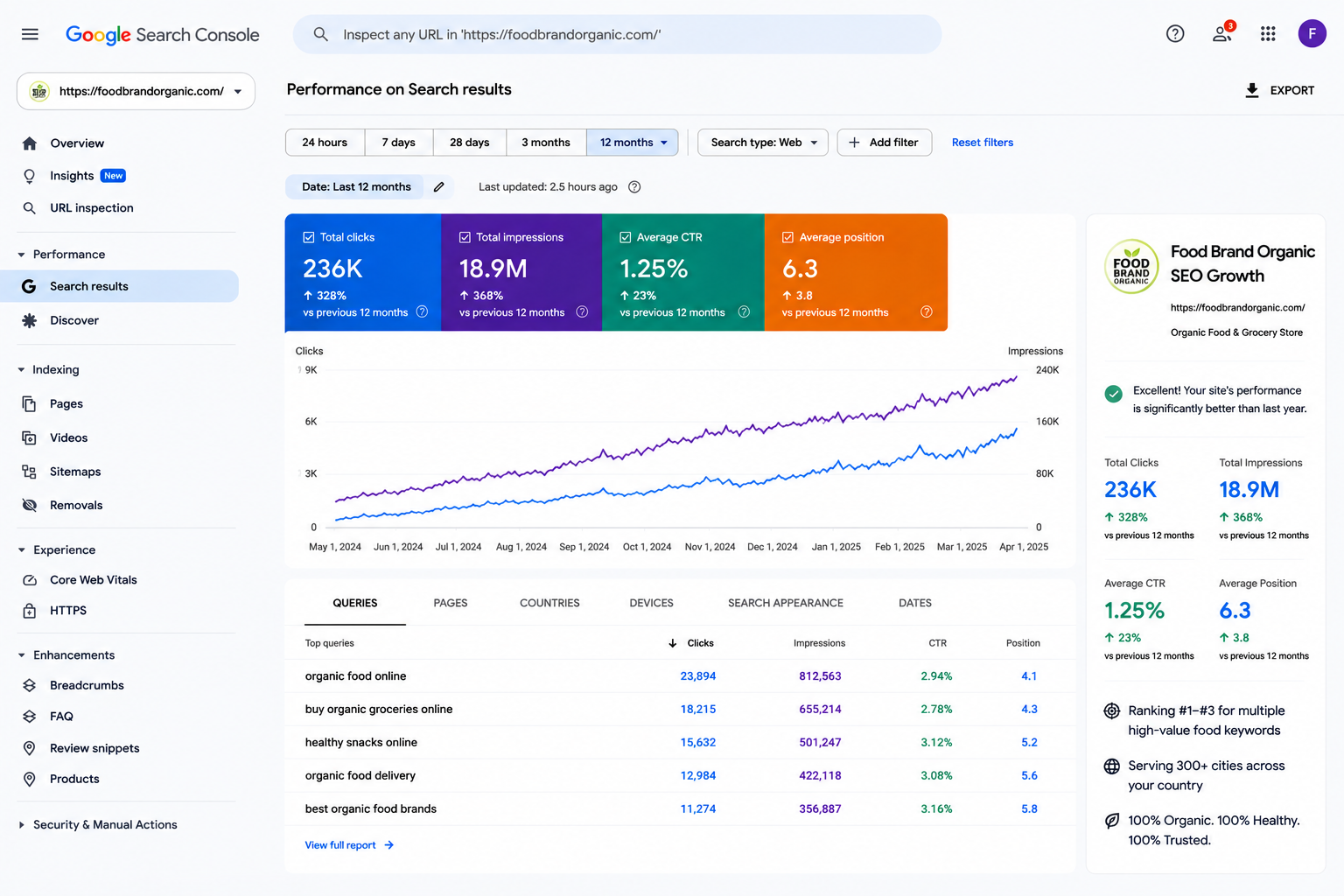Open 12 months date dropdown
The width and height of the screenshot is (1344, 896).
coord(633,143)
